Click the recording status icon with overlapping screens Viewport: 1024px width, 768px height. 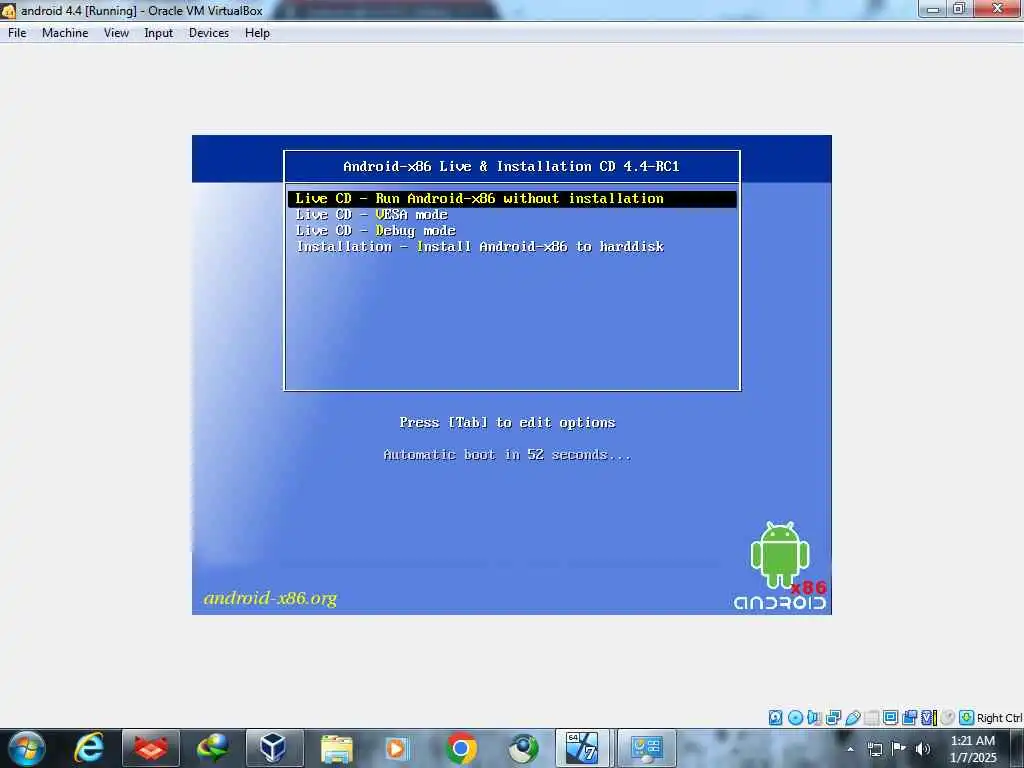tap(909, 718)
